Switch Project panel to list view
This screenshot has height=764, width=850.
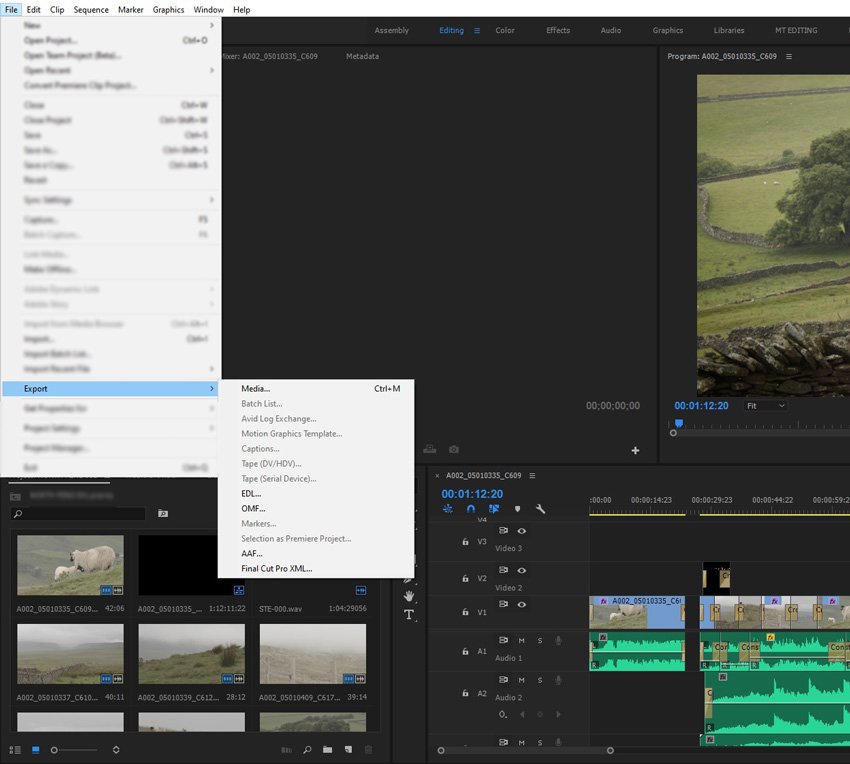[15, 749]
